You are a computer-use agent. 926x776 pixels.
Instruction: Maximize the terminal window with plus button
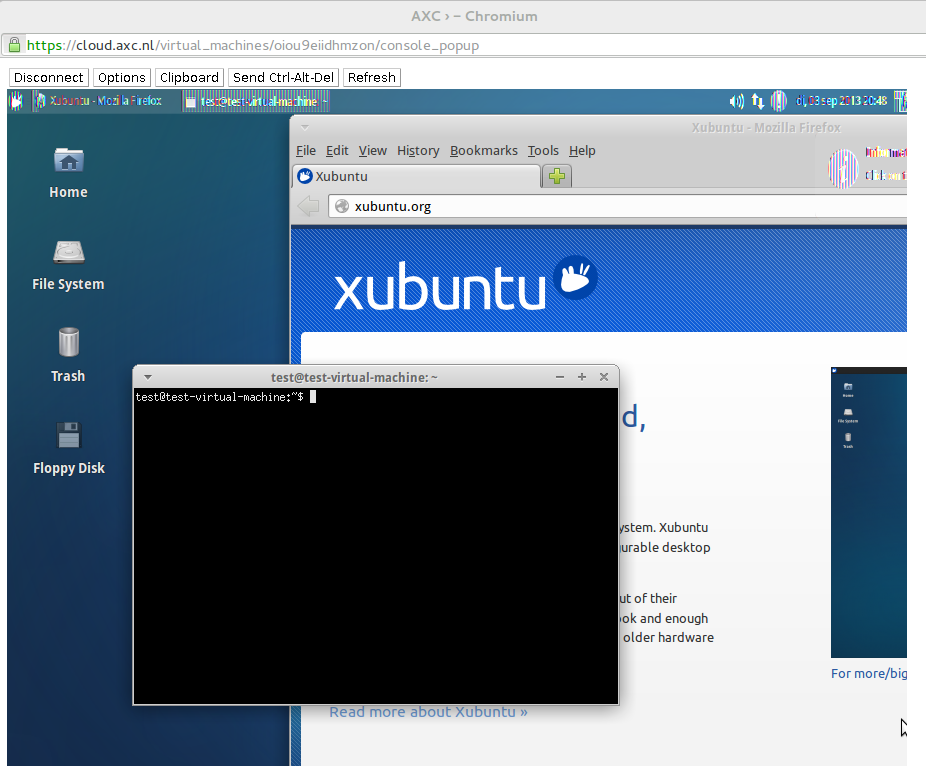582,377
